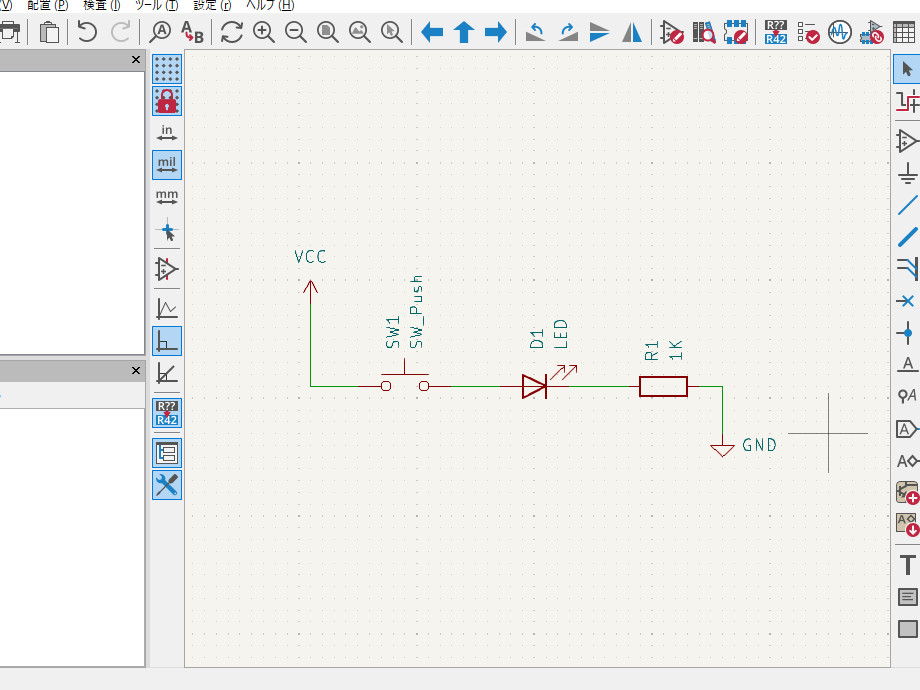Click the LED D1 symbol in schematic
The width and height of the screenshot is (920, 690).
coord(535,386)
